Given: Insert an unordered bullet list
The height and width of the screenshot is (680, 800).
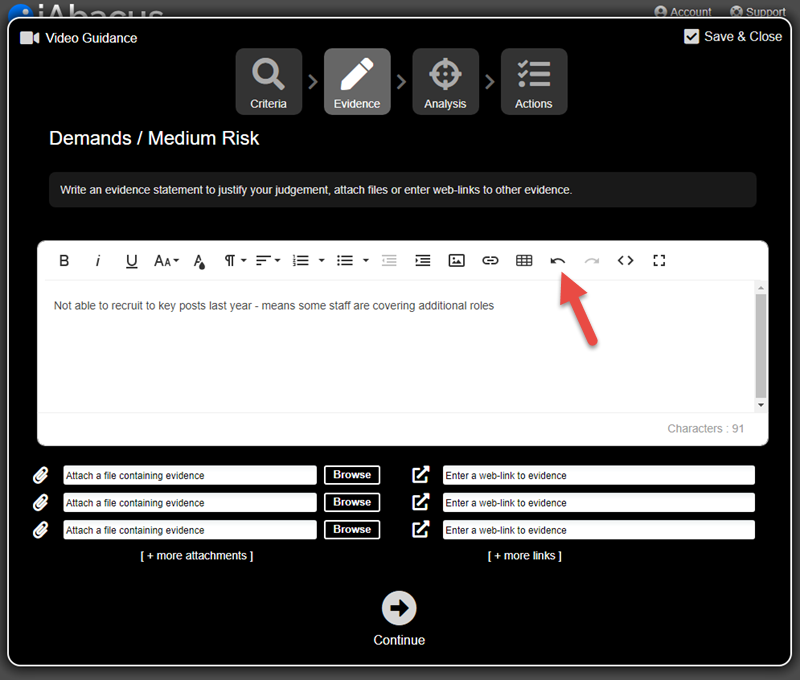Looking at the screenshot, I should (345, 261).
